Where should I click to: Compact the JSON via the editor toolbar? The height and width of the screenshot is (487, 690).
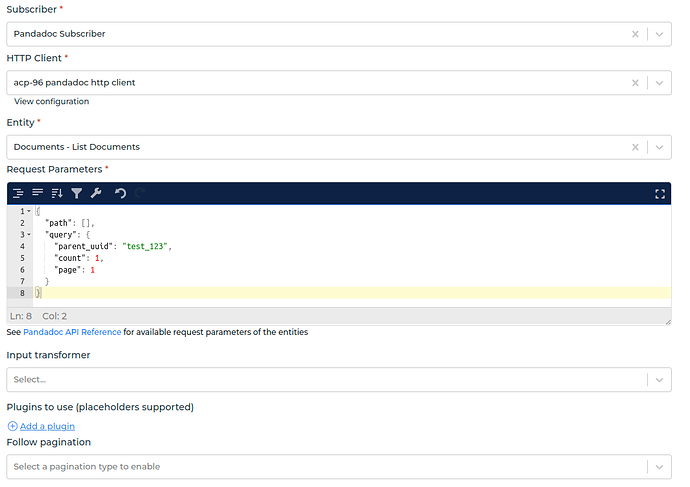pyautogui.click(x=37, y=193)
